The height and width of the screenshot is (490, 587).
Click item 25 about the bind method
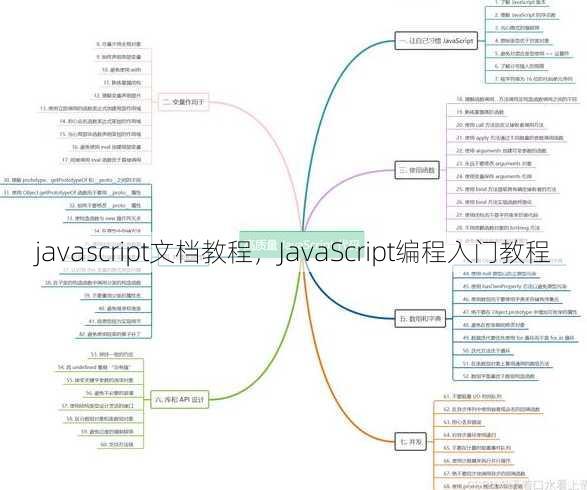coord(506,189)
